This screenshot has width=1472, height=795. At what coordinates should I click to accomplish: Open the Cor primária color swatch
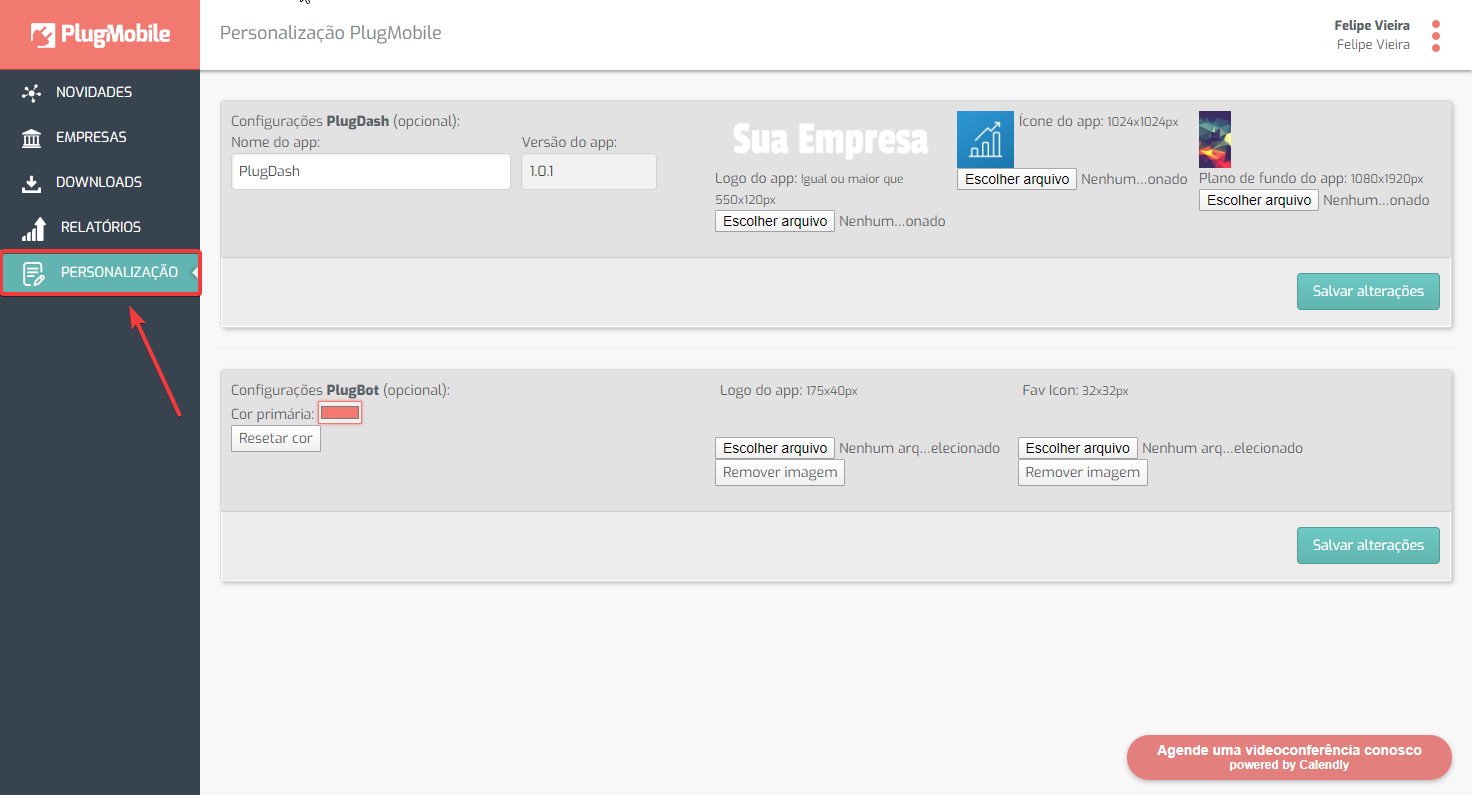tap(340, 413)
